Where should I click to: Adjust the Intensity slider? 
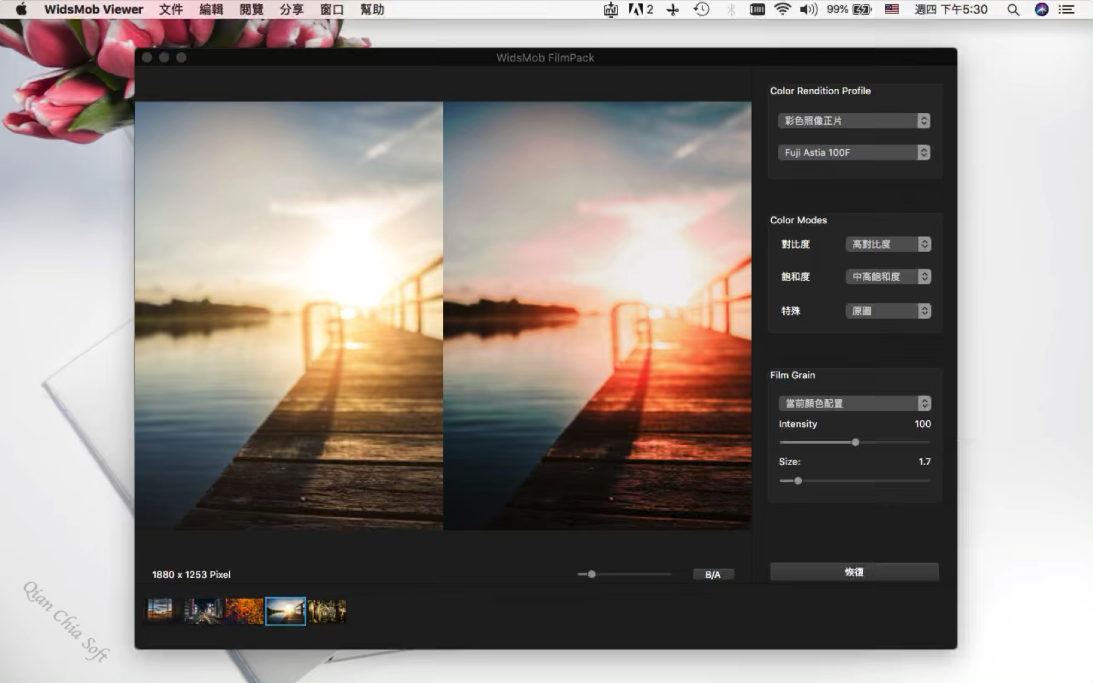(x=855, y=442)
